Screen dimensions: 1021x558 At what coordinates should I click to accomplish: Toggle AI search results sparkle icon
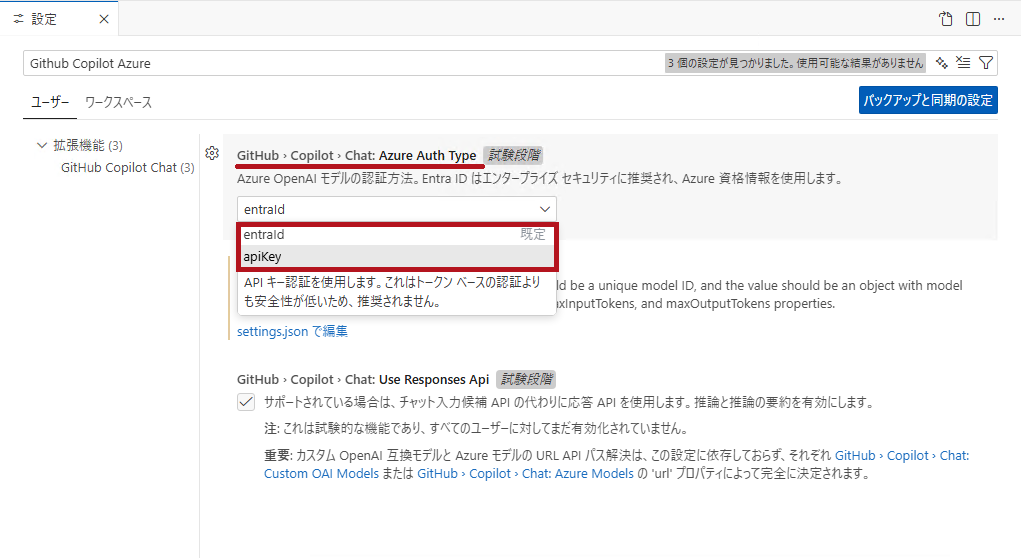coord(942,63)
